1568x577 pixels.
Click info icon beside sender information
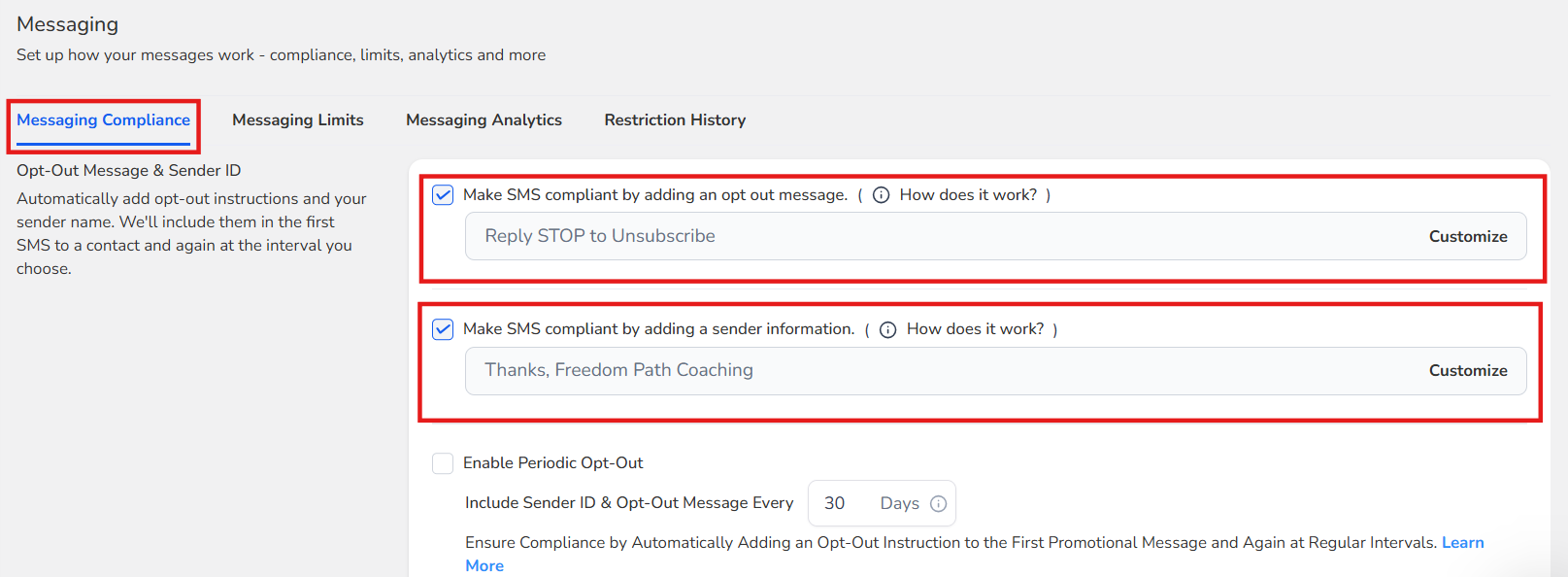click(887, 329)
